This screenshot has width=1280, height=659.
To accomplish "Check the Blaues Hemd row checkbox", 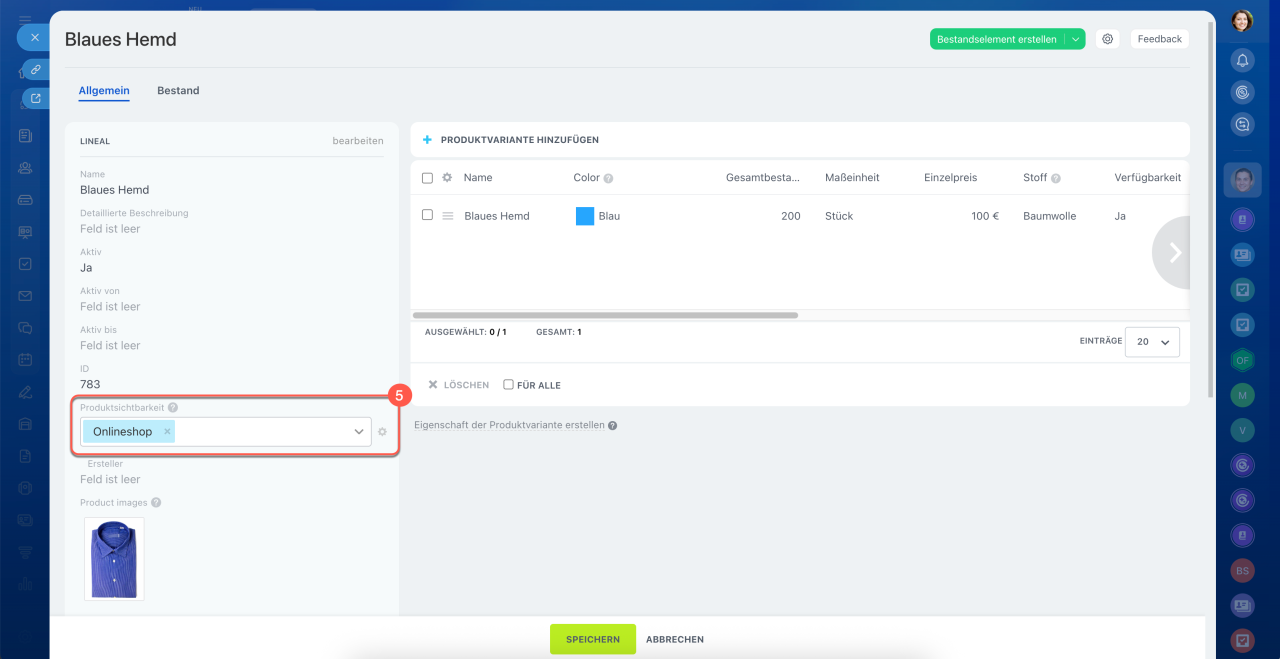I will (428, 215).
